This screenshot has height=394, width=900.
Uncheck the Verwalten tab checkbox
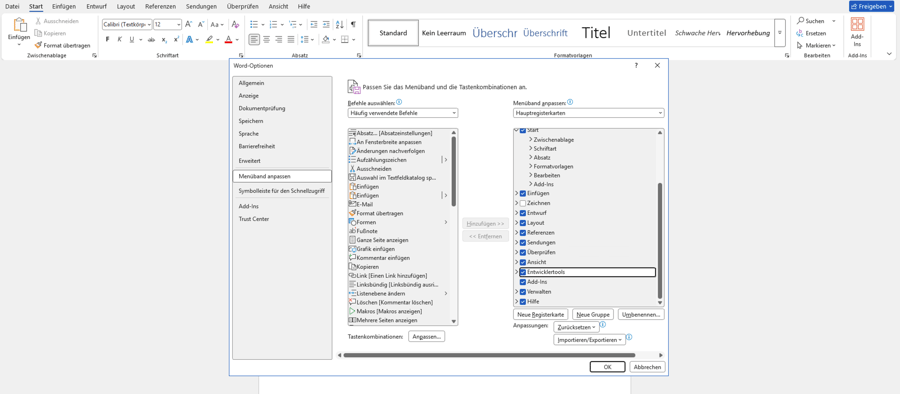pyautogui.click(x=523, y=292)
